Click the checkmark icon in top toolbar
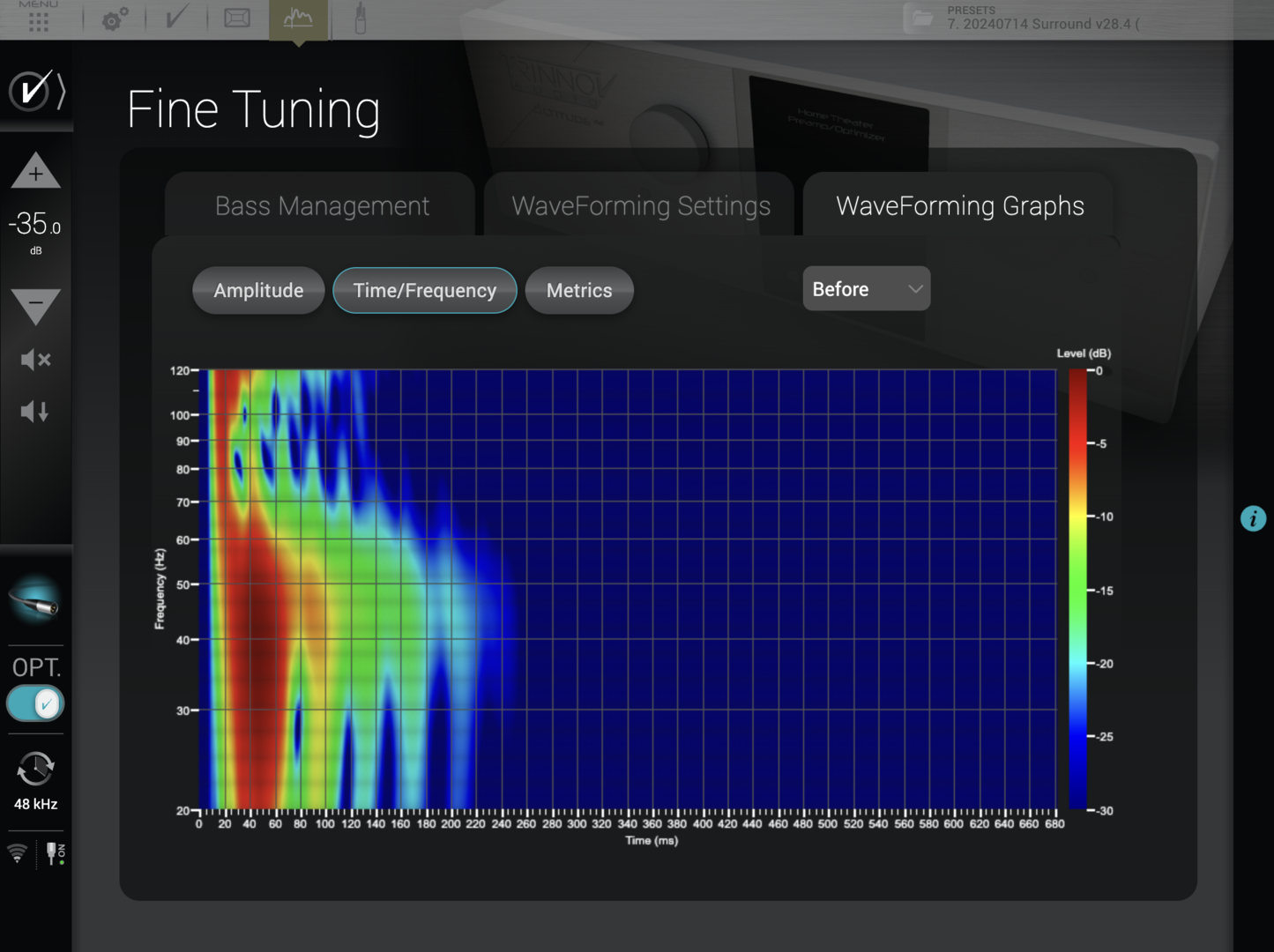Image resolution: width=1274 pixels, height=952 pixels. pyautogui.click(x=176, y=19)
